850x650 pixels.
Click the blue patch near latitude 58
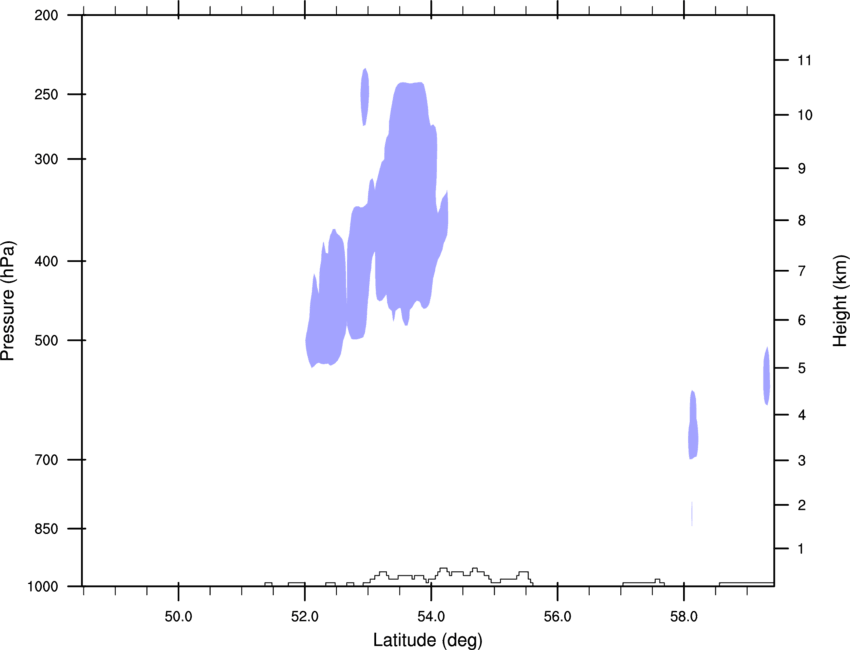[x=693, y=425]
